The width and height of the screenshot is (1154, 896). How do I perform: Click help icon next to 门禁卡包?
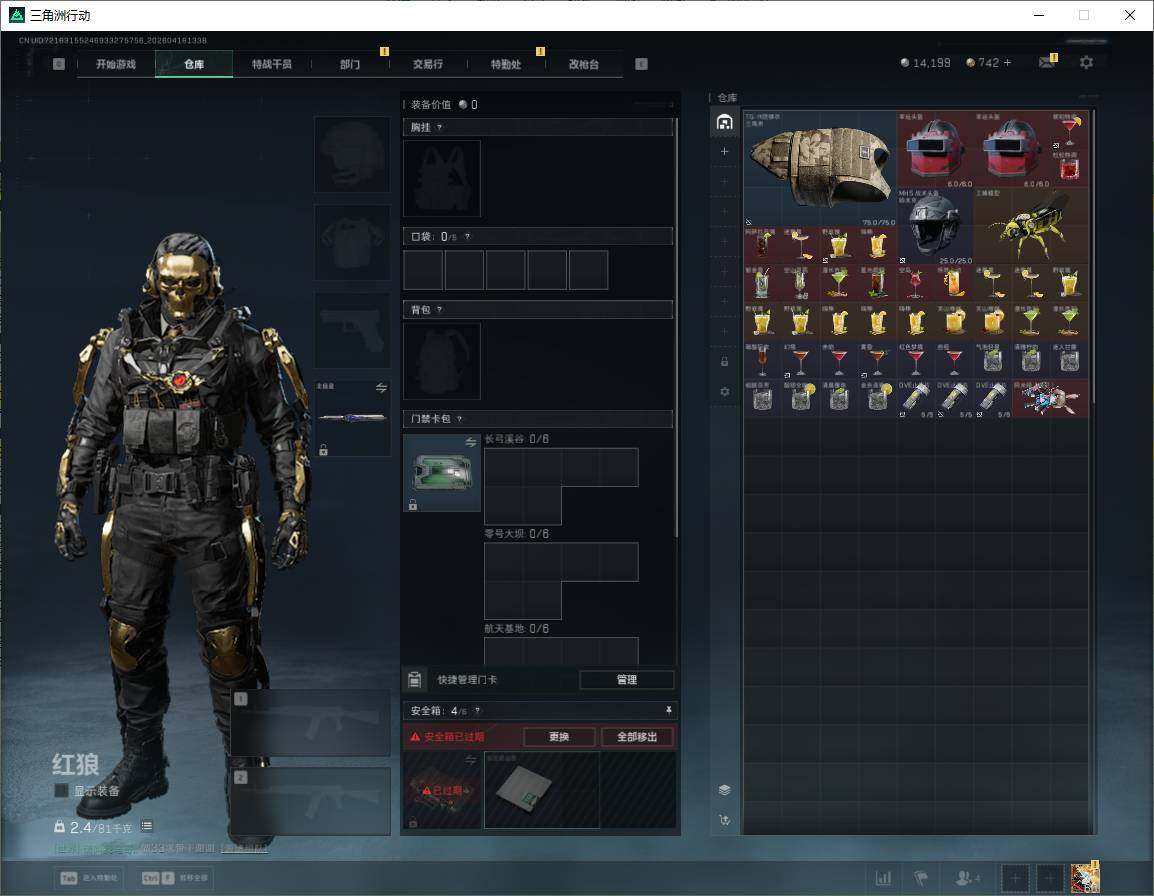pos(459,419)
